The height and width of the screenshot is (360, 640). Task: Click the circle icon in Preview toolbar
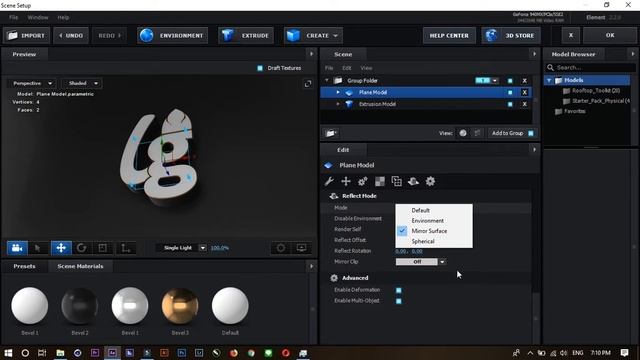[x=281, y=248]
